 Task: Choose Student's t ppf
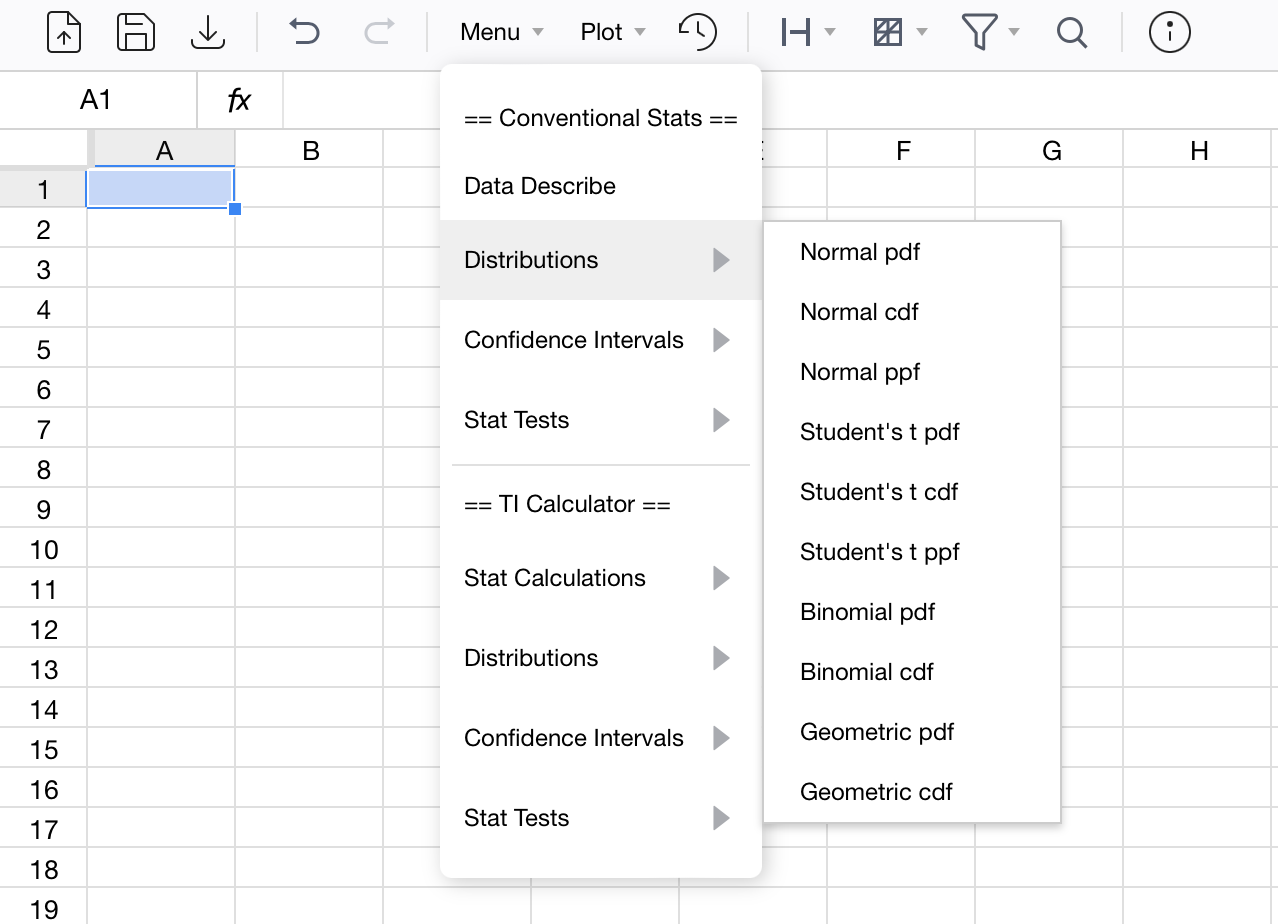click(911, 552)
